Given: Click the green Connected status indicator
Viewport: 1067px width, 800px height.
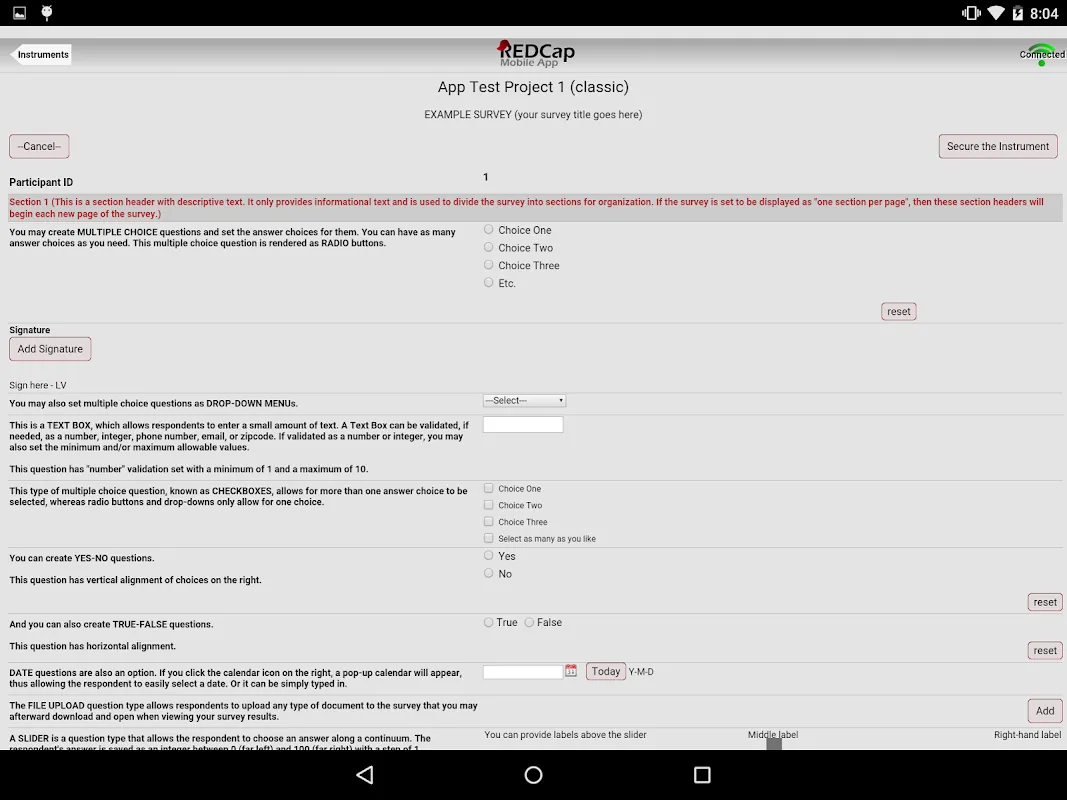Looking at the screenshot, I should coord(1041,55).
